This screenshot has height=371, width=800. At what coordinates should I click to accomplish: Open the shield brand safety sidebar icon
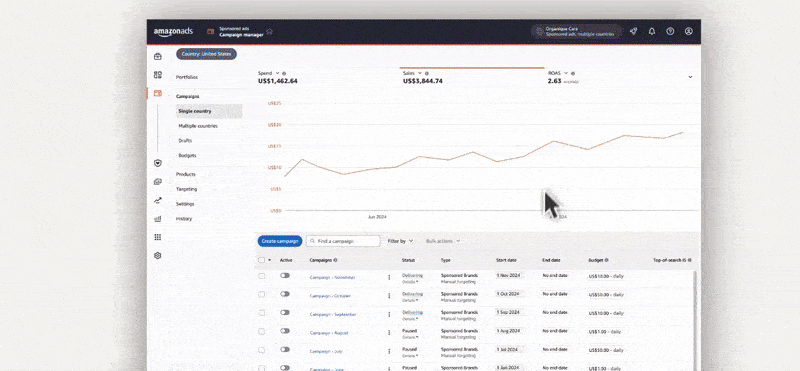pyautogui.click(x=158, y=163)
